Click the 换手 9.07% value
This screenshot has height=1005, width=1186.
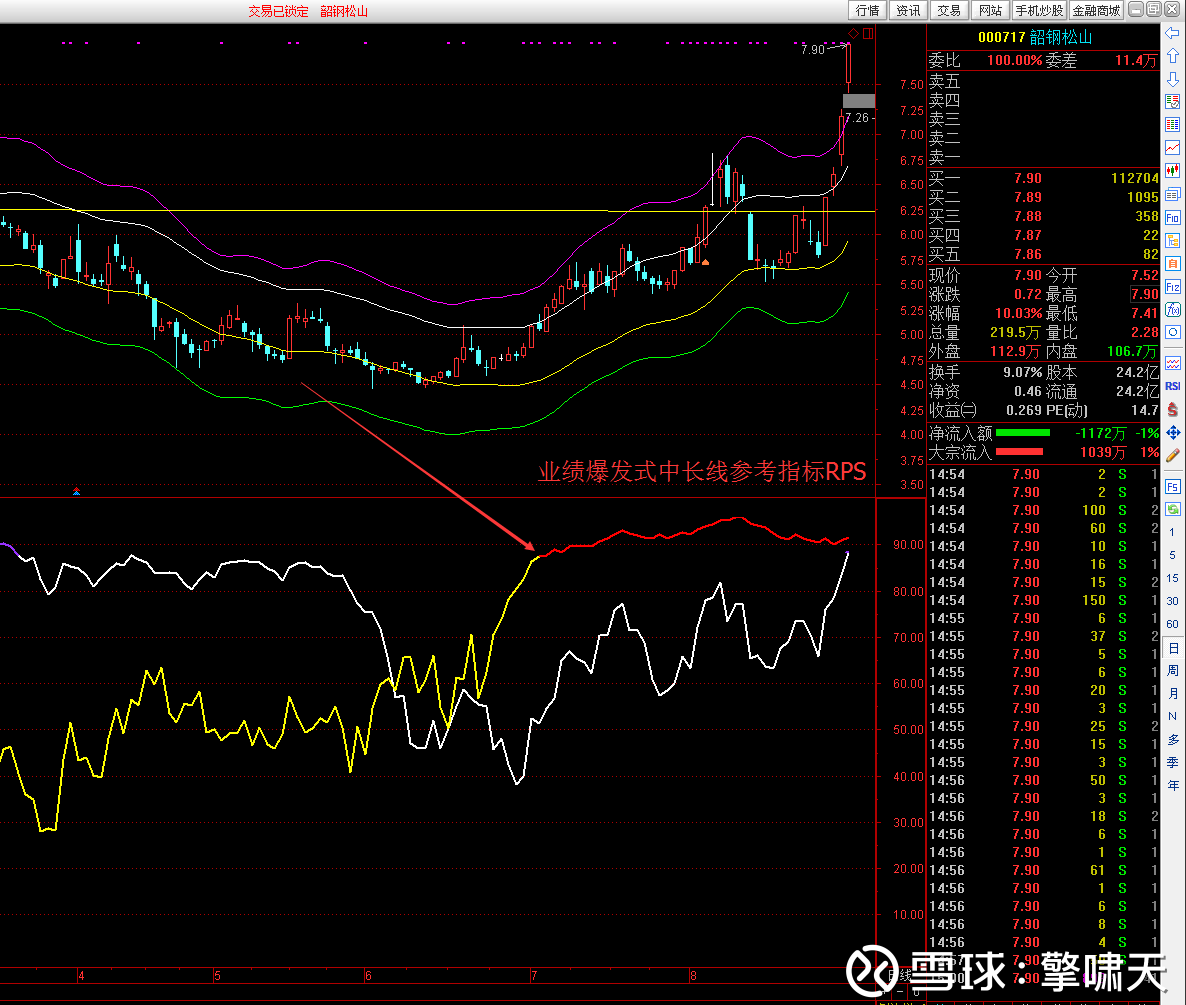pos(1023,372)
